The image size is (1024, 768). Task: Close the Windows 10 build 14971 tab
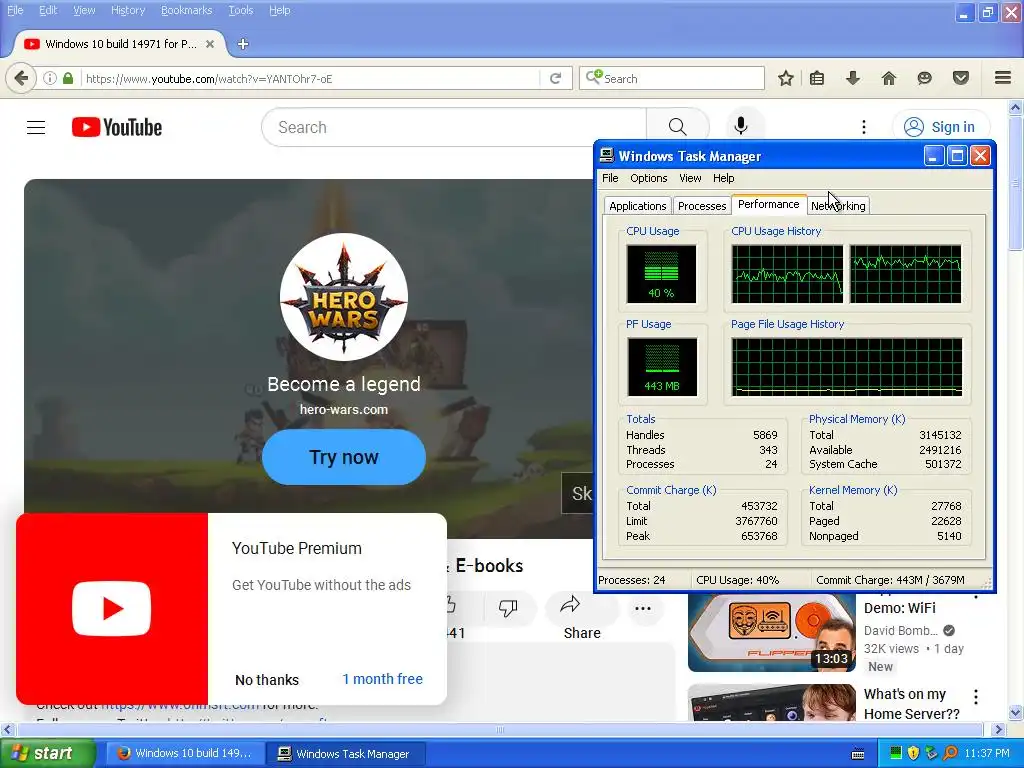pyautogui.click(x=210, y=44)
